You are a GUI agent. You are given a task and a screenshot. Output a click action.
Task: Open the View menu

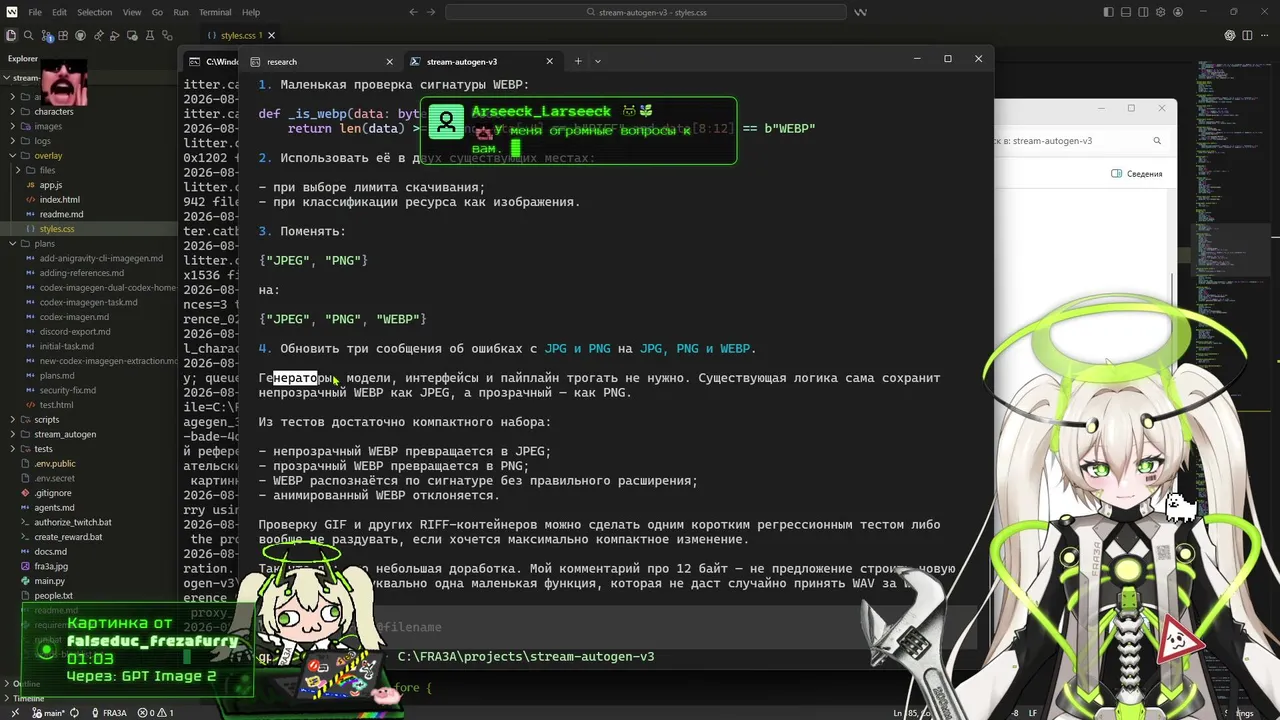(x=132, y=12)
